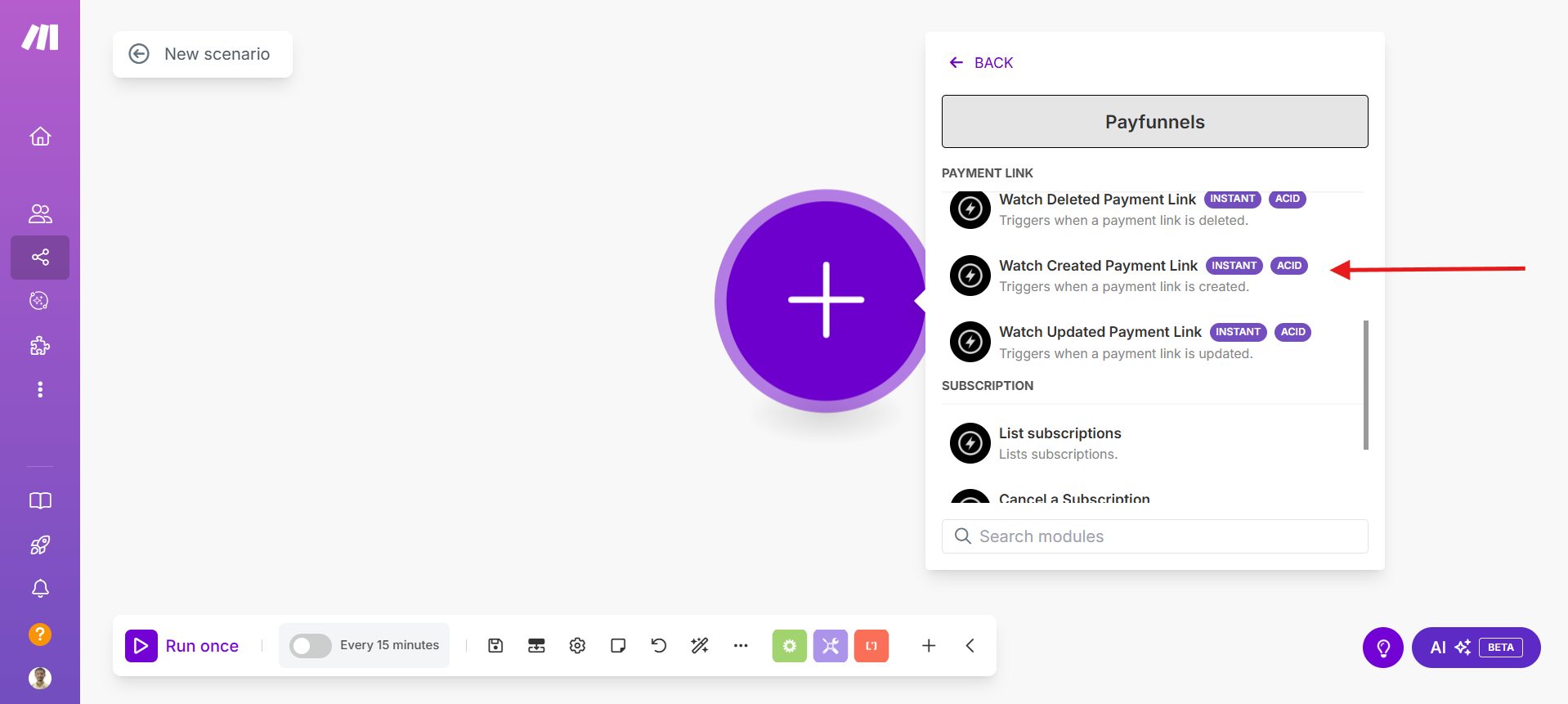
Task: Click the big plus module circle
Action: coord(826,300)
